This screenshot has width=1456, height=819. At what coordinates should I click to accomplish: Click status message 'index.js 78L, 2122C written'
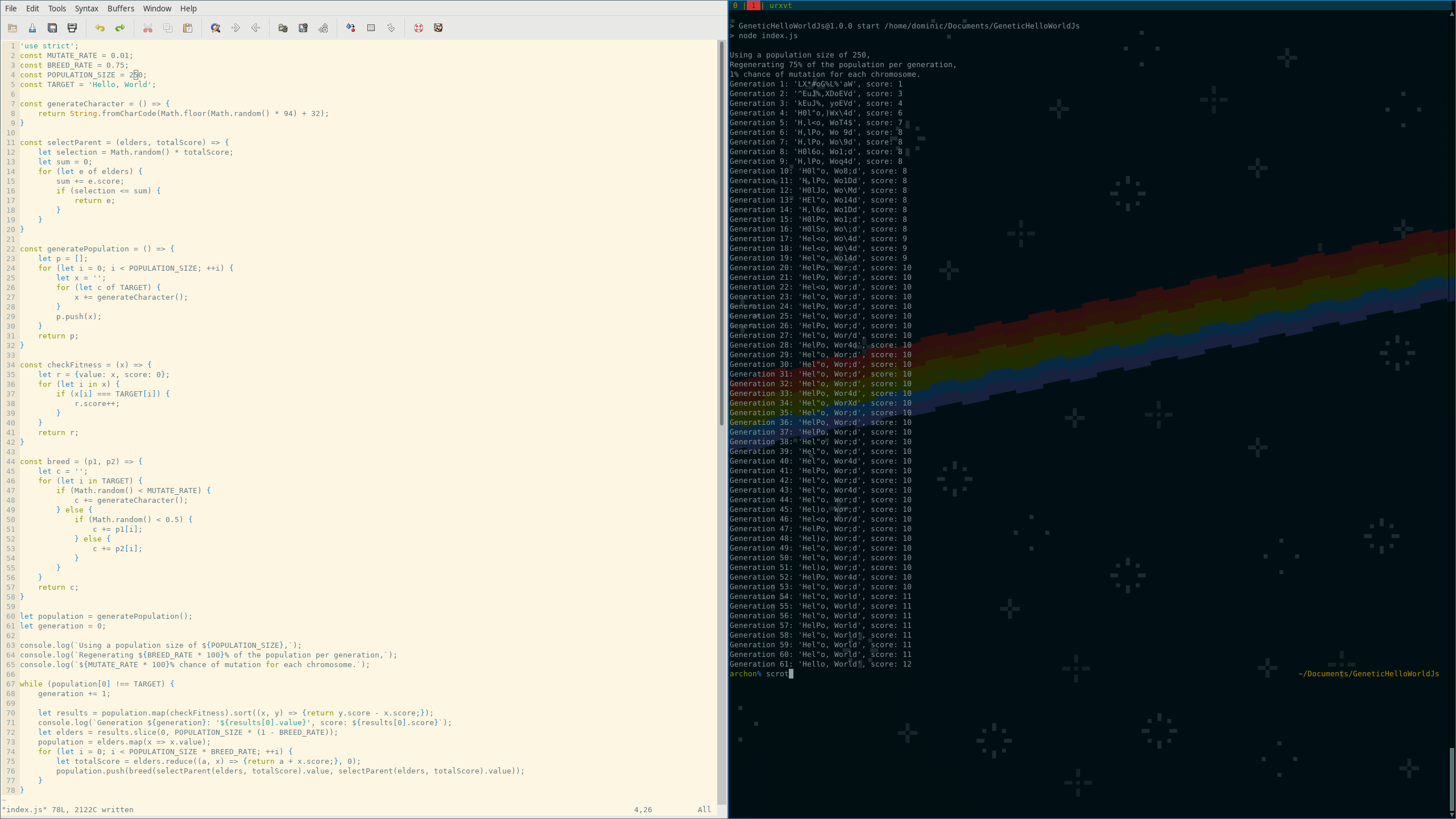click(x=68, y=810)
